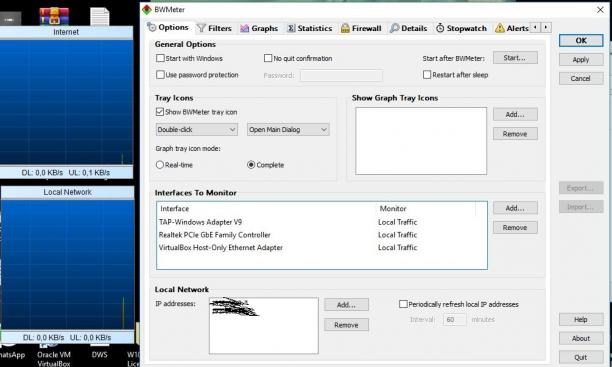Viewport: 612px width, 367px height.
Task: Click the BWMeter app icon in title bar
Action: pos(147,10)
